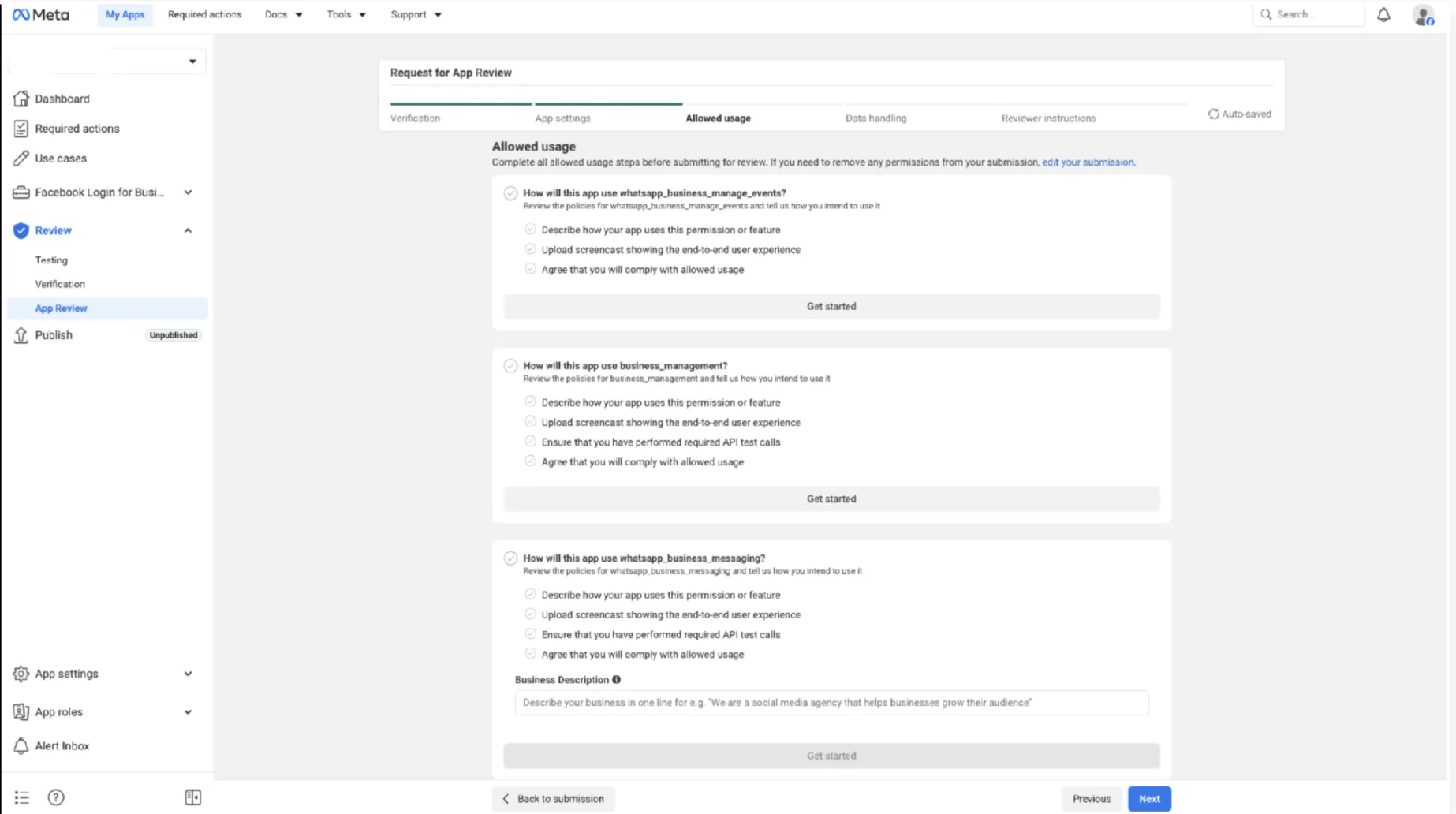
Task: Open the Tools dropdown menu
Action: (346, 14)
